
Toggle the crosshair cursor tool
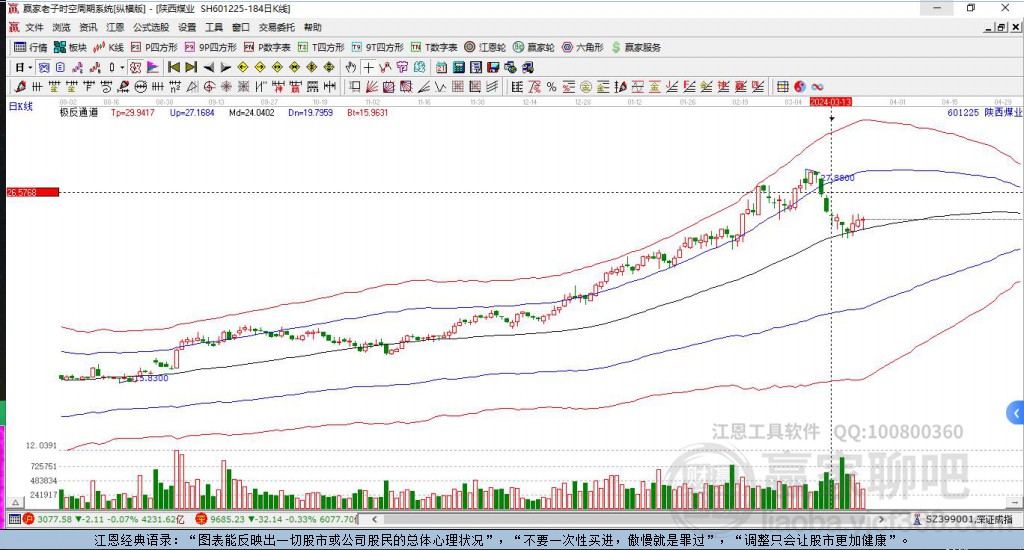pos(368,67)
